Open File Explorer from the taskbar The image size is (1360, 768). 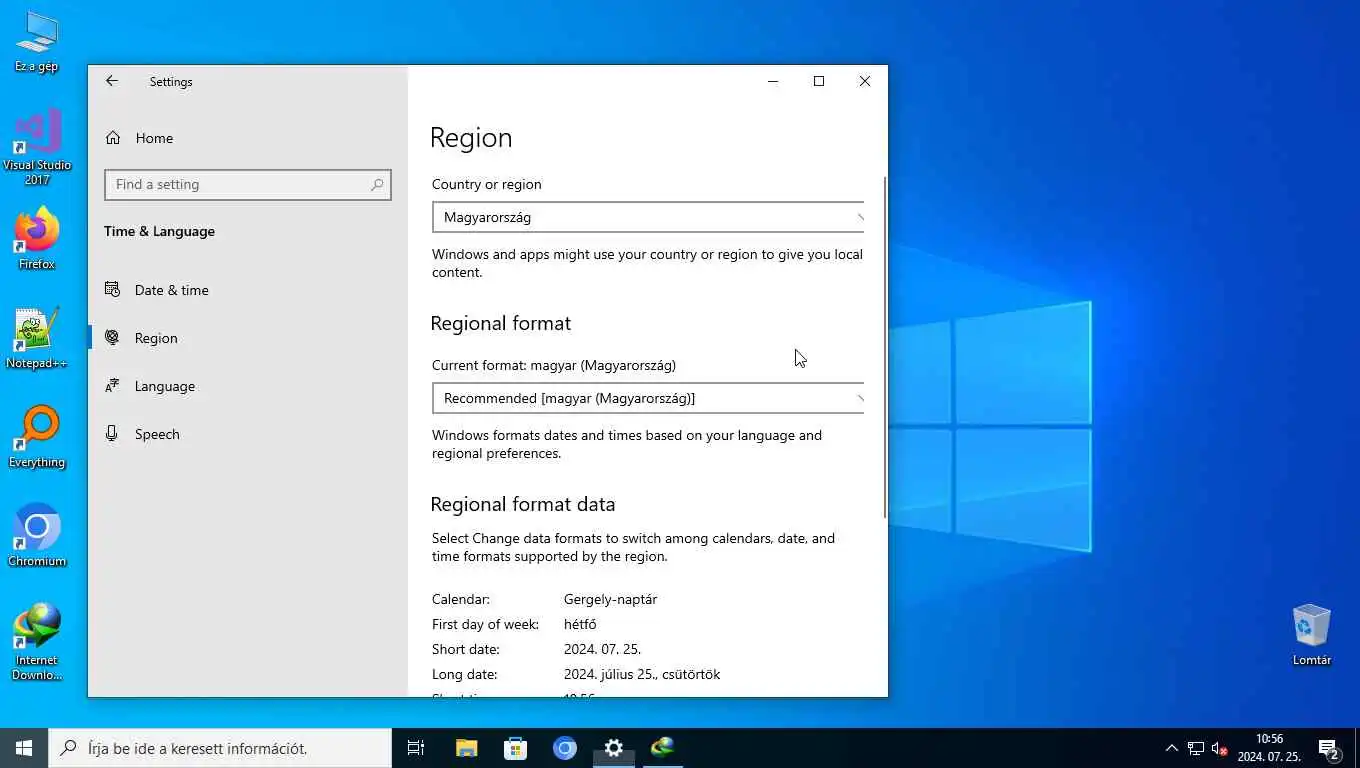click(x=466, y=748)
